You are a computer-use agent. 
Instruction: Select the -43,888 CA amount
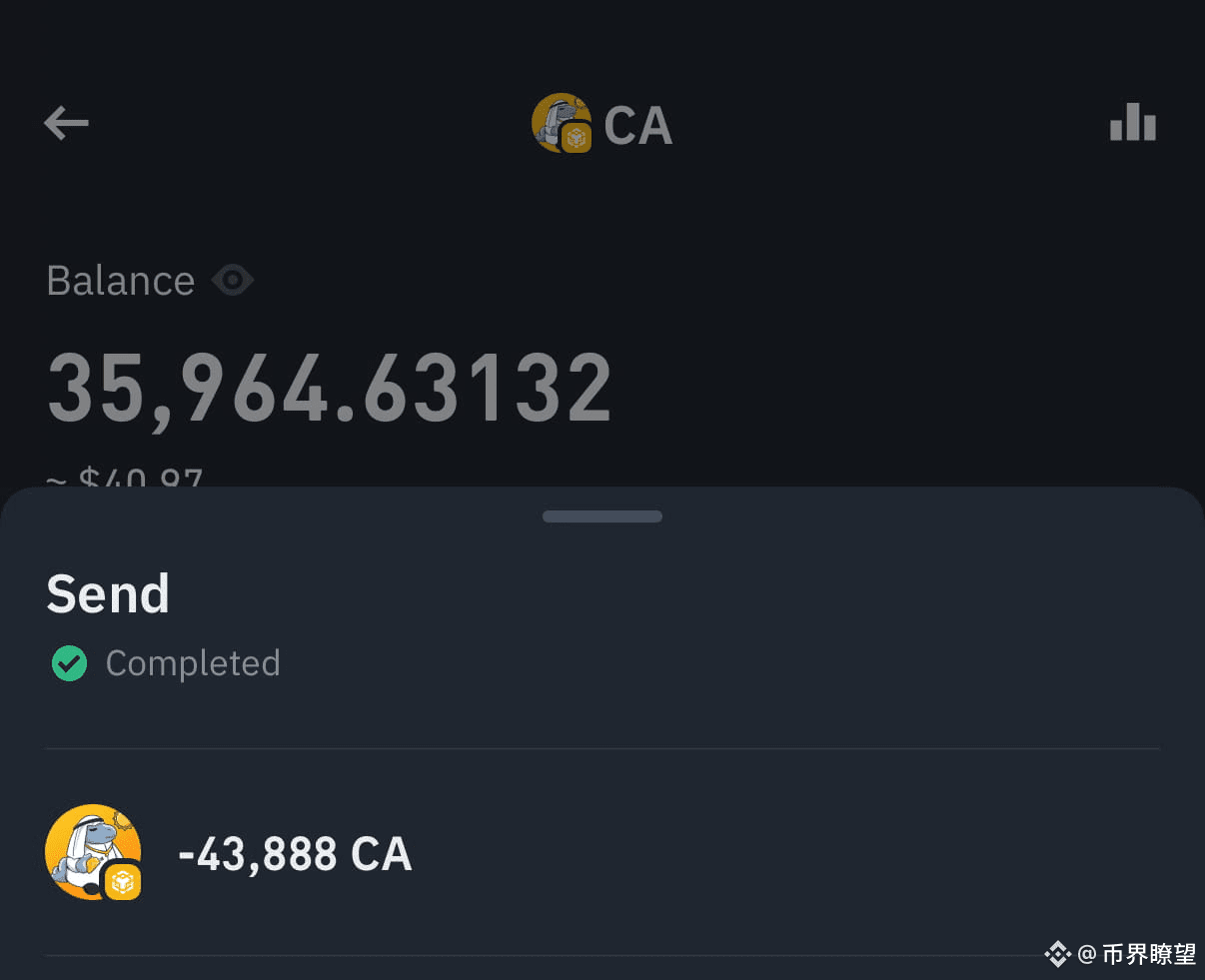pyautogui.click(x=295, y=855)
